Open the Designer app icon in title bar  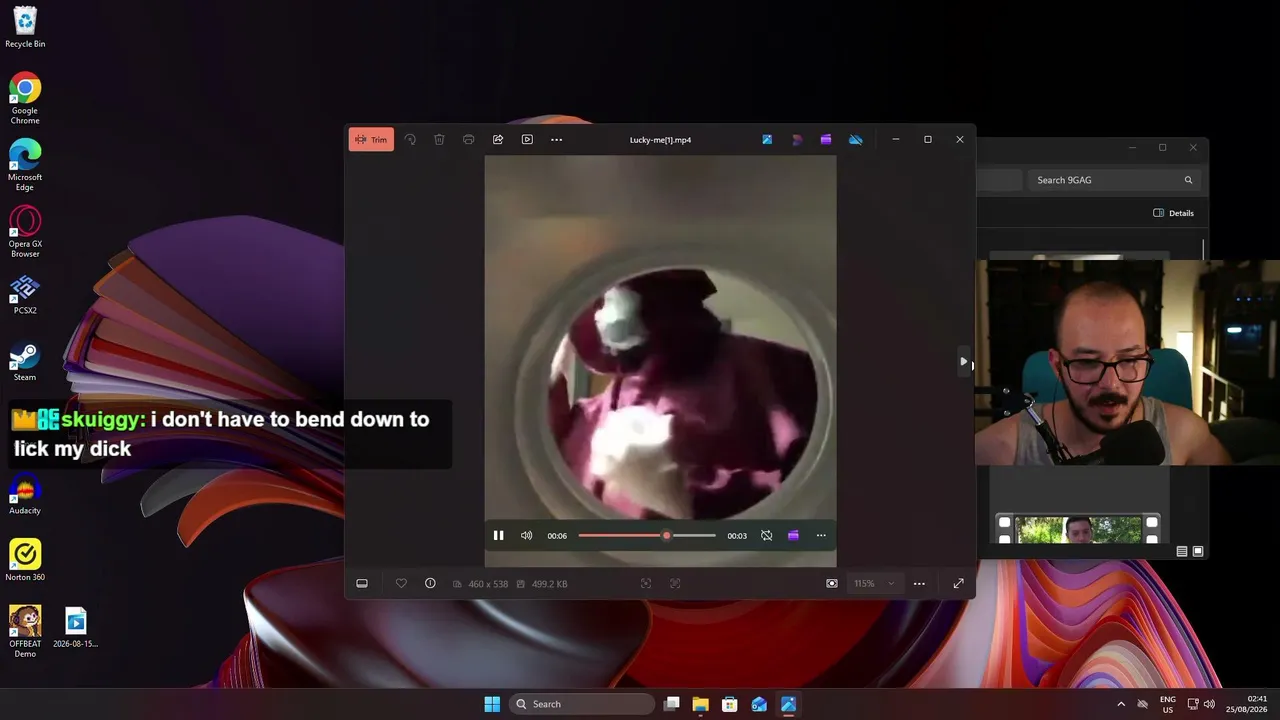click(x=797, y=140)
